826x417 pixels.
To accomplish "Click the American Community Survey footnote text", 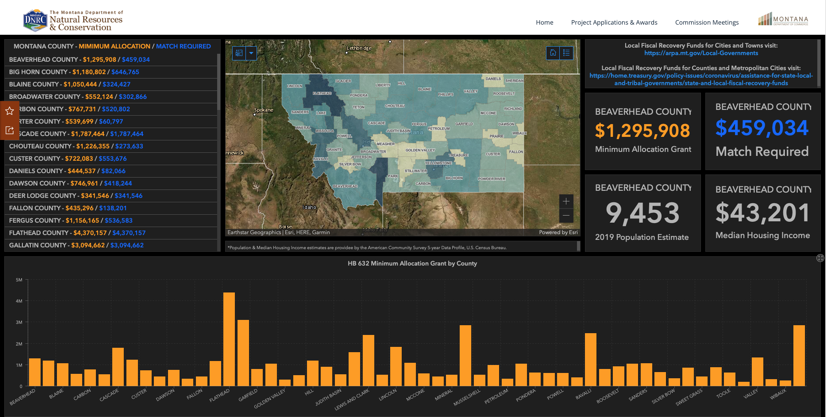I will pyautogui.click(x=367, y=247).
